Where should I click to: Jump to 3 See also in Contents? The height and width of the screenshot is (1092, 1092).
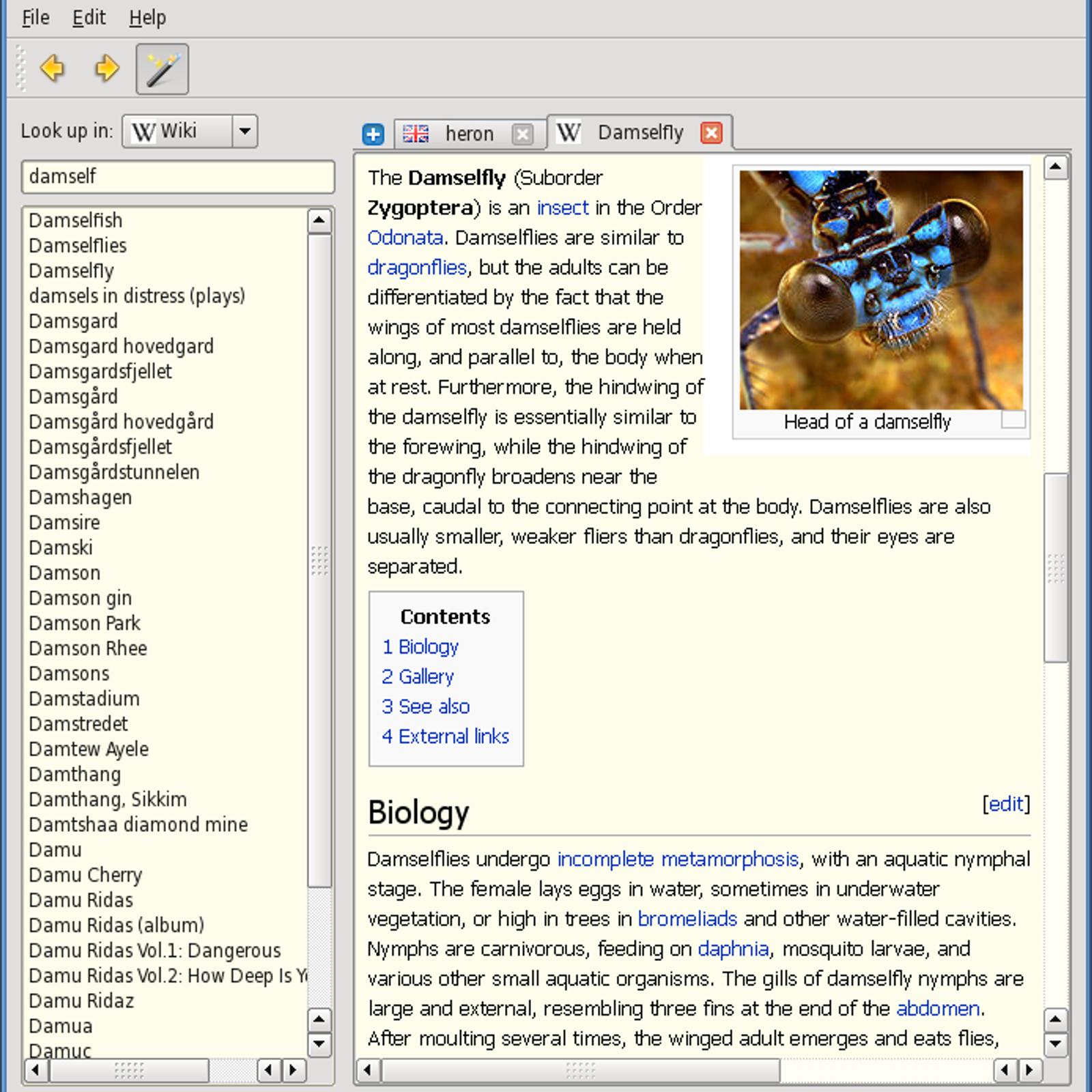click(x=426, y=706)
